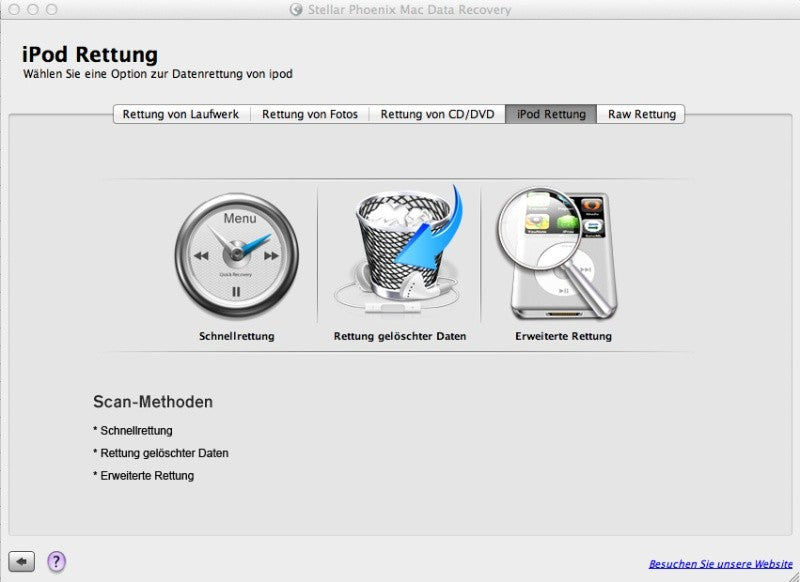Switch to the Raw Rettung tab
Viewport: 800px width, 582px height.
[x=641, y=114]
